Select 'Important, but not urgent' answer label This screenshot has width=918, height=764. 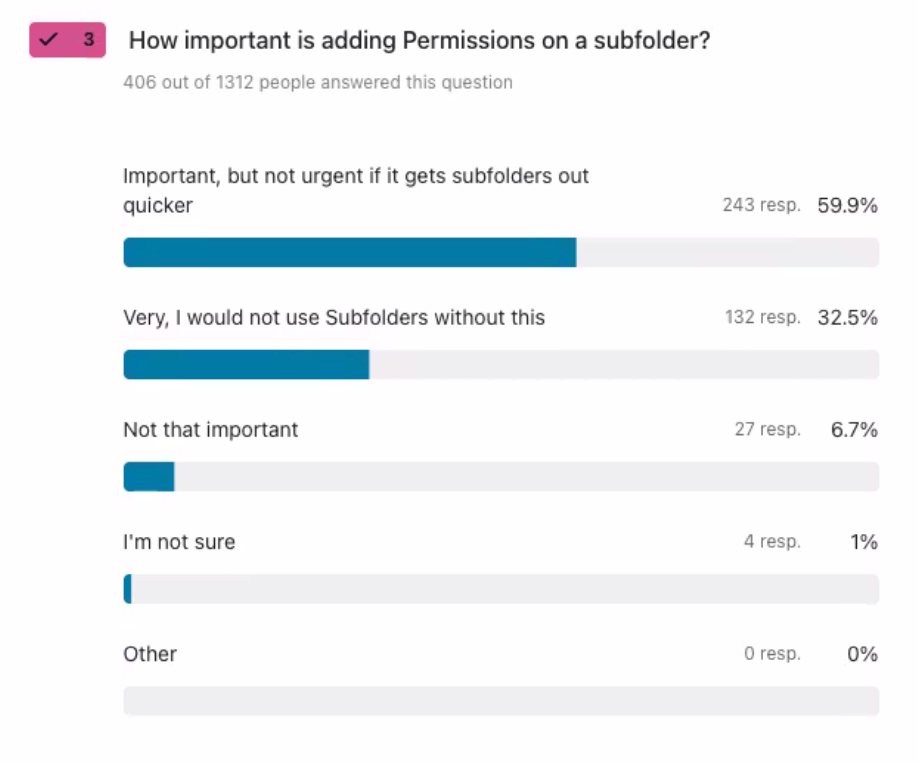point(356,190)
